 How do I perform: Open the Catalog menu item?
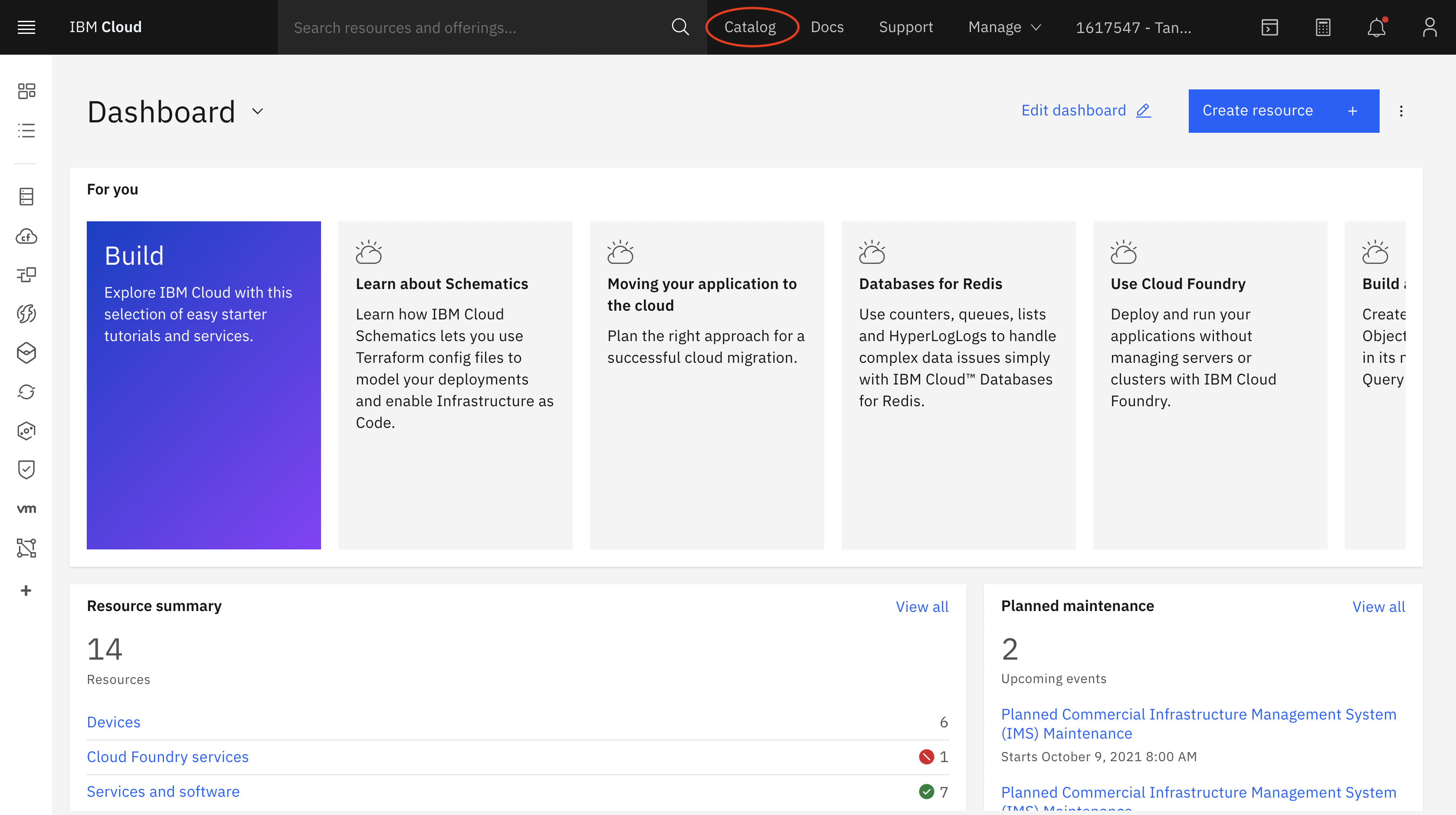point(750,27)
